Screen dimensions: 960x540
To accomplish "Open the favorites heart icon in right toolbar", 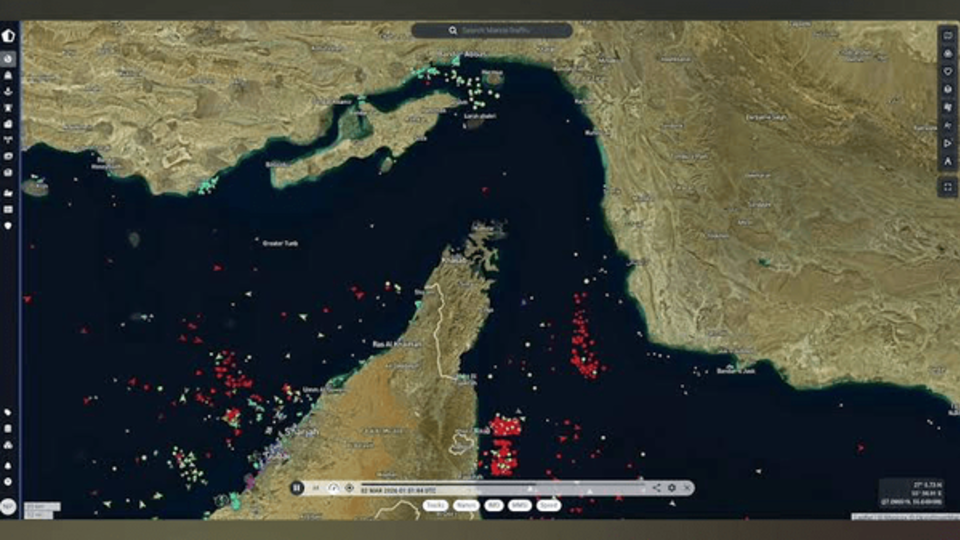I will click(947, 71).
